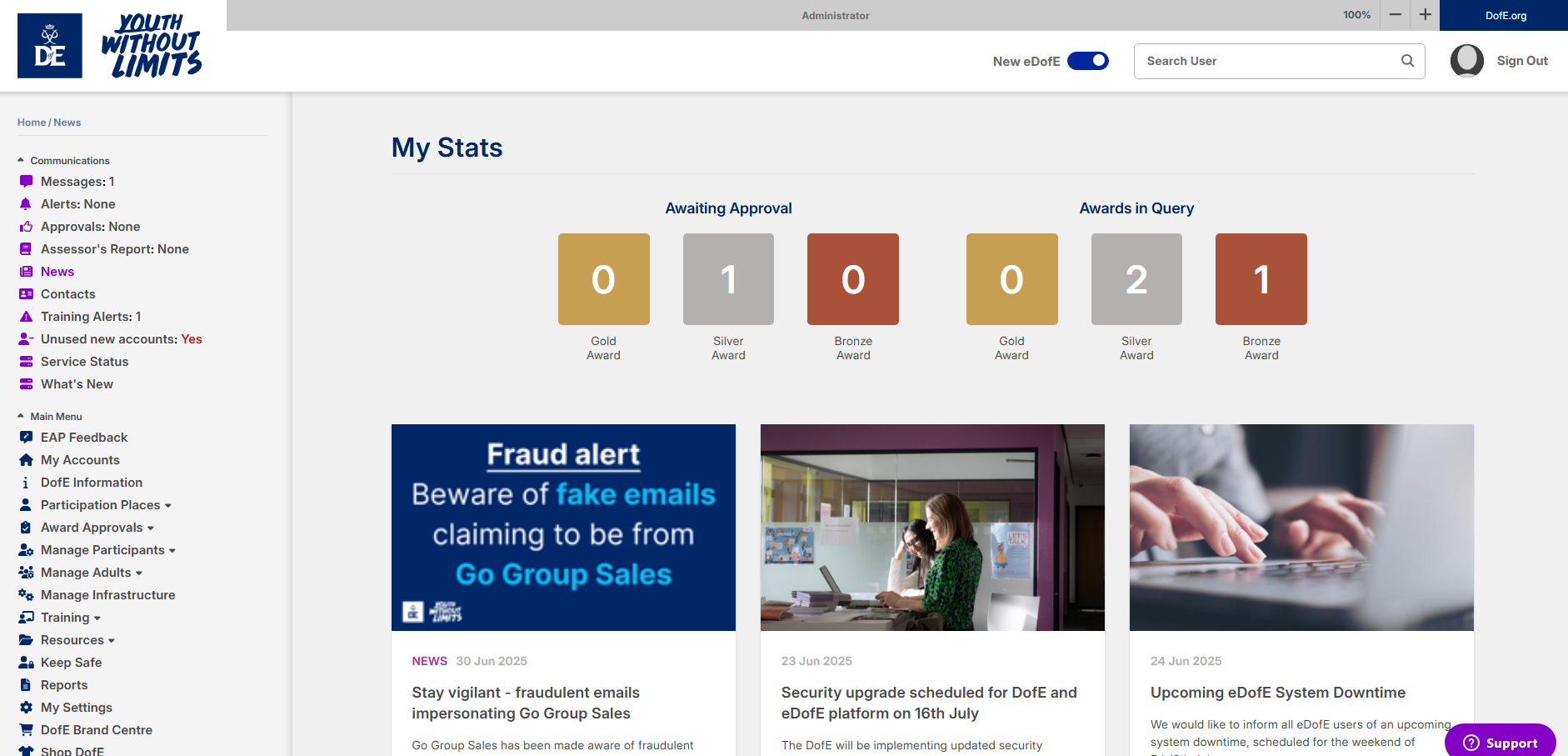
Task: Open Contacts menu item
Action: [x=68, y=294]
